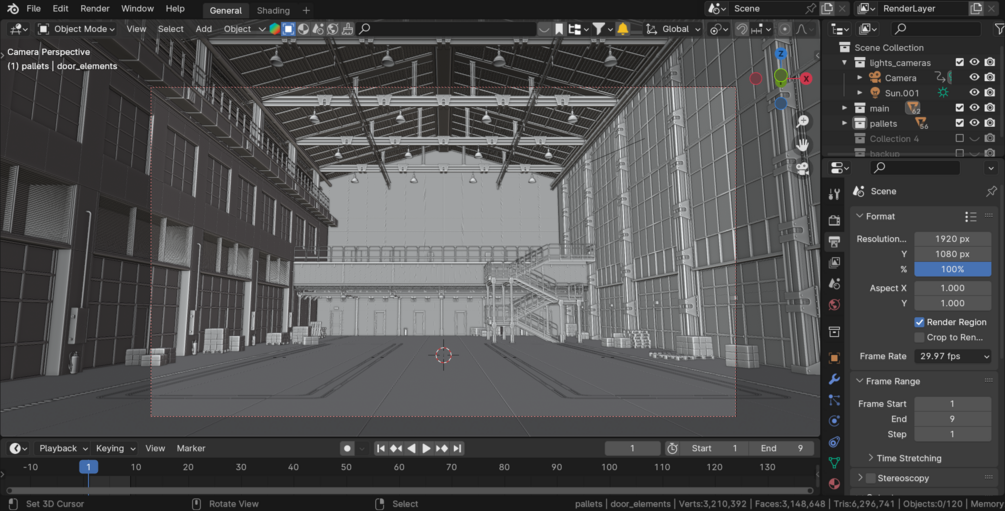The height and width of the screenshot is (511, 1005).
Task: Open the File menu
Action: 33,8
